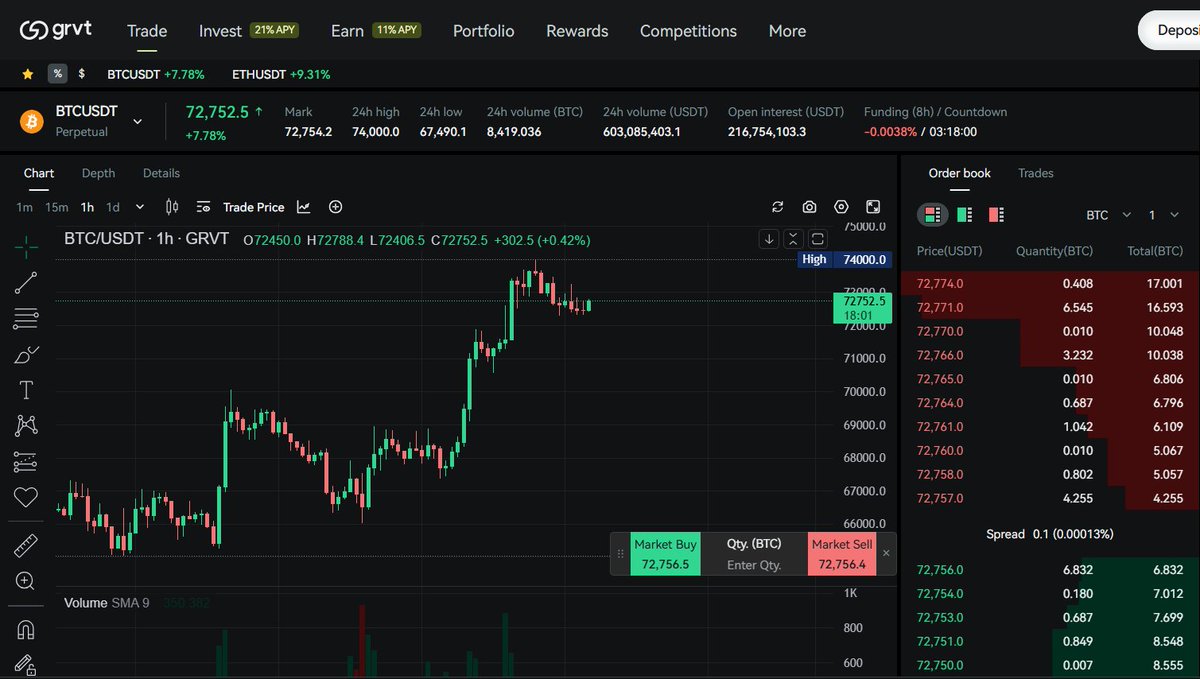
Task: Close the quick trade widget
Action: pos(886,553)
